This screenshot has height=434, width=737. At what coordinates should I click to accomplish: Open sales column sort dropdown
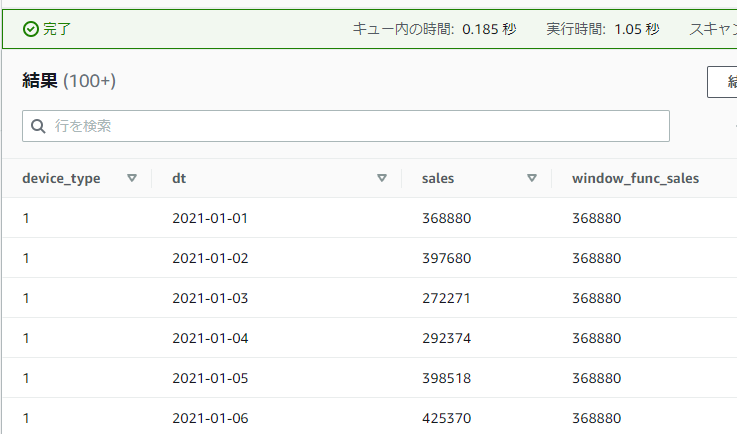[x=532, y=178]
